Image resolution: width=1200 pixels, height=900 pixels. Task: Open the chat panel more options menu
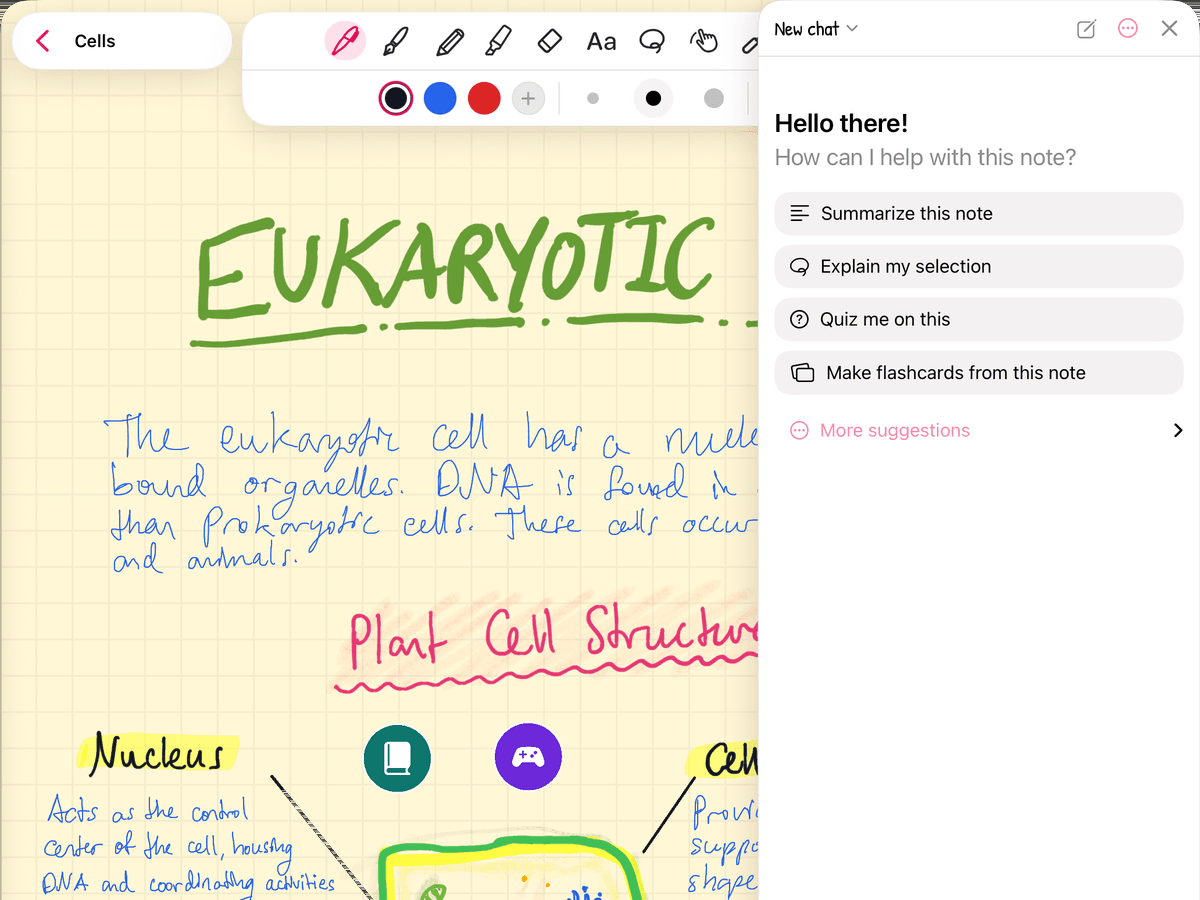coord(1128,29)
